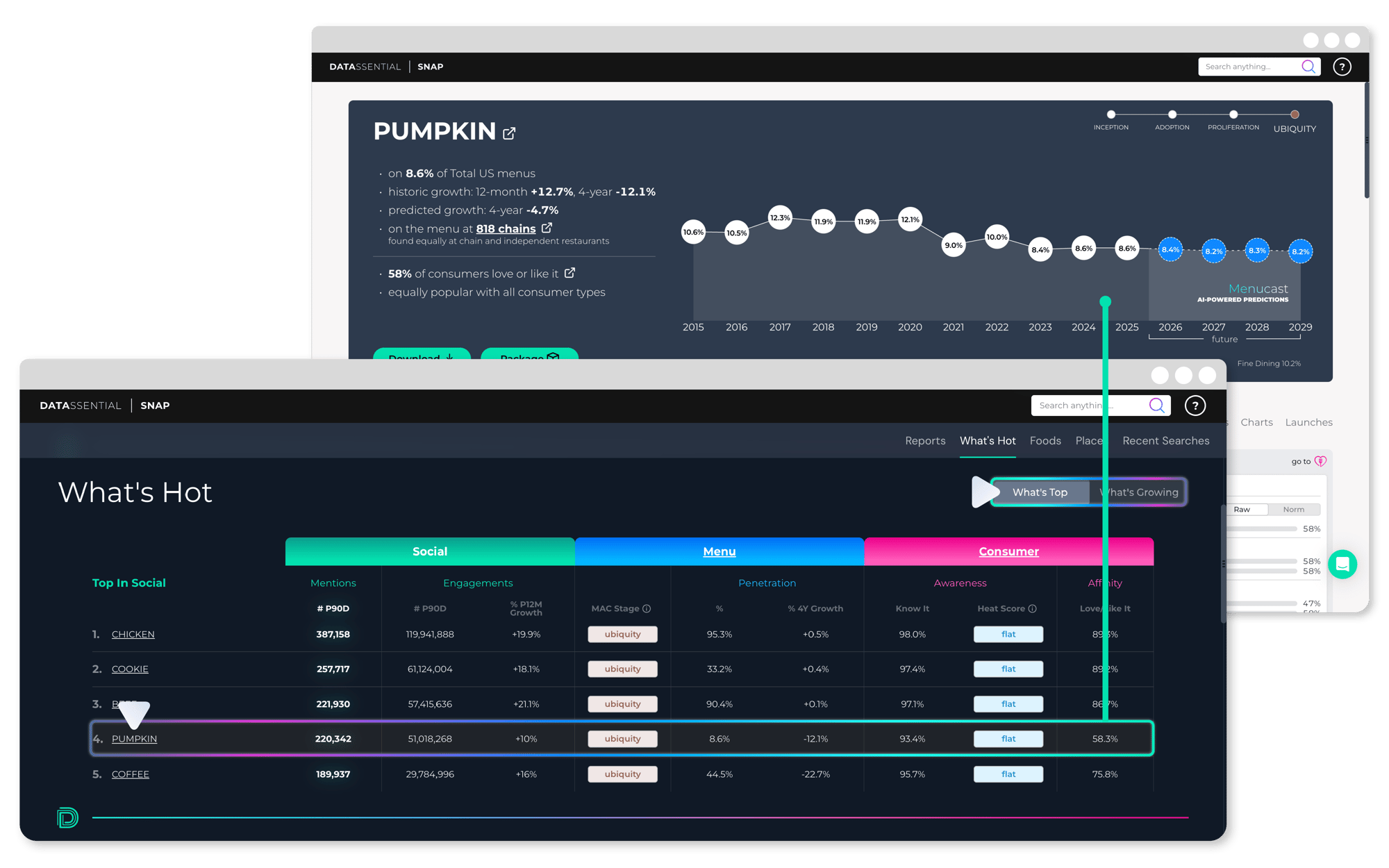Click external link icon beside 818 chains
Image resolution: width=1389 pixels, height=868 pixels.
[547, 228]
